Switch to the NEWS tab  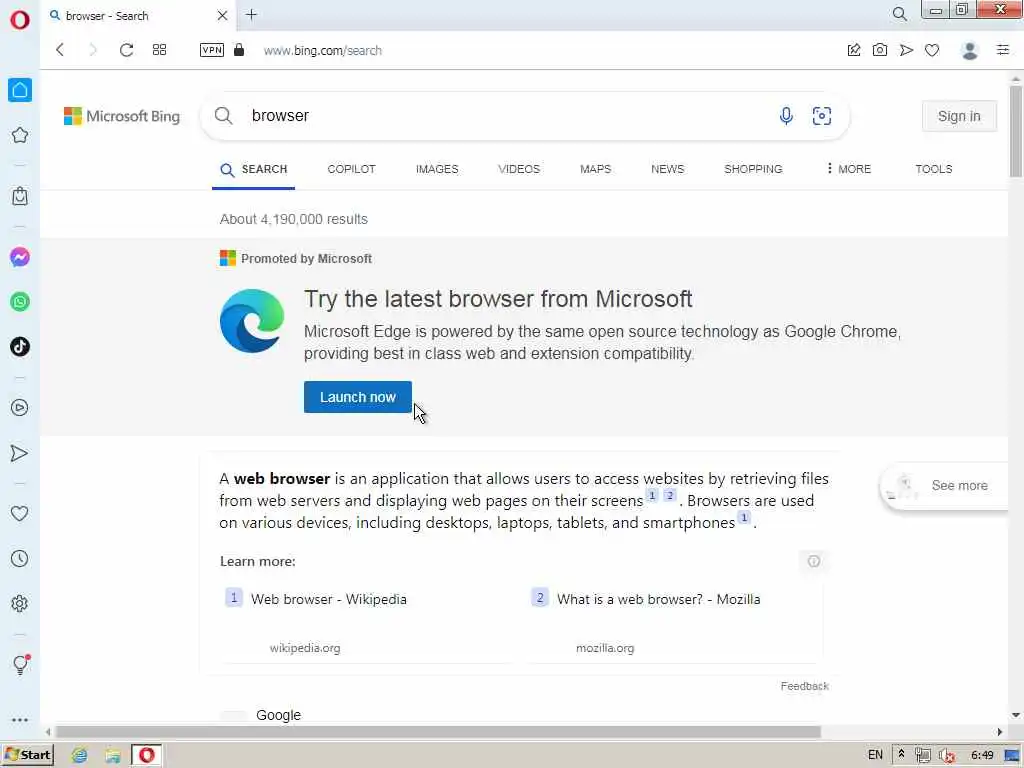[x=667, y=169]
